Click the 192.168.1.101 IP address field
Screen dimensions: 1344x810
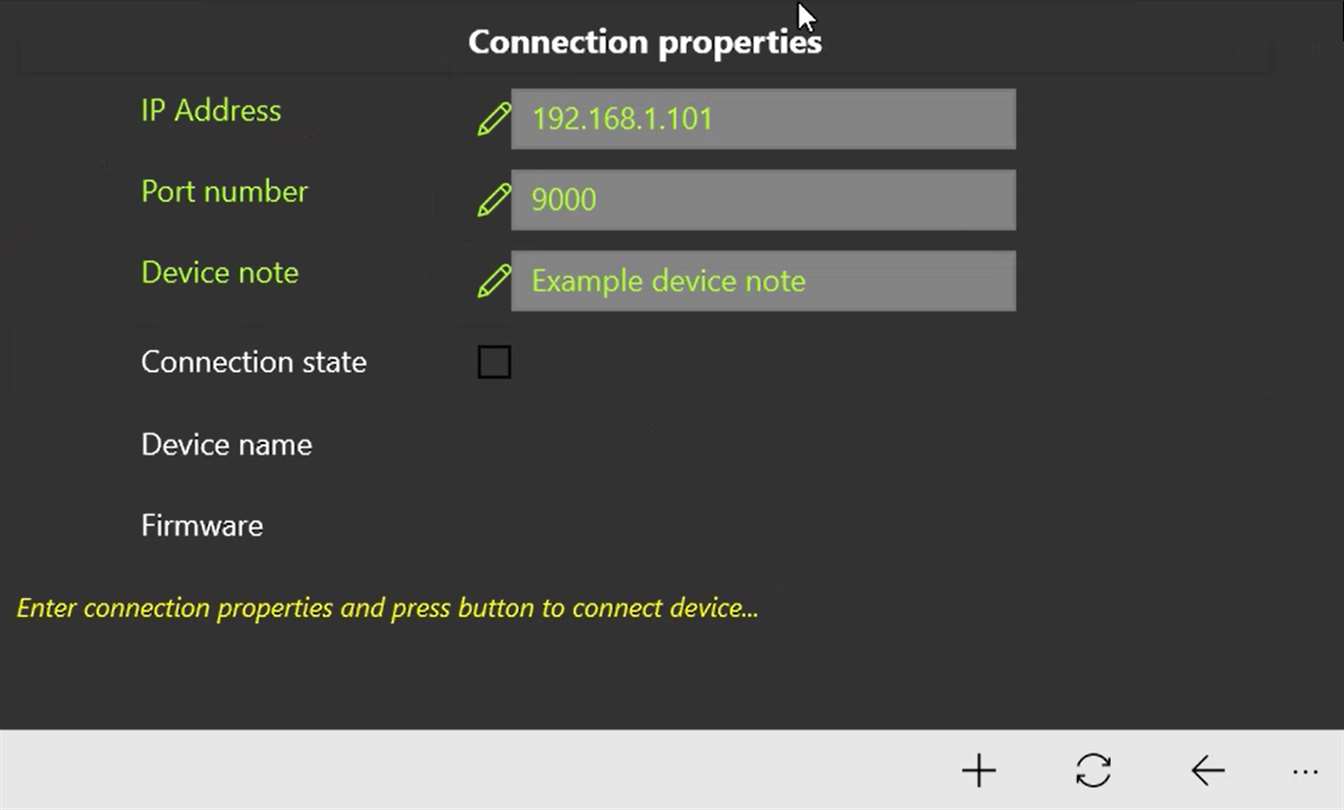coord(763,119)
